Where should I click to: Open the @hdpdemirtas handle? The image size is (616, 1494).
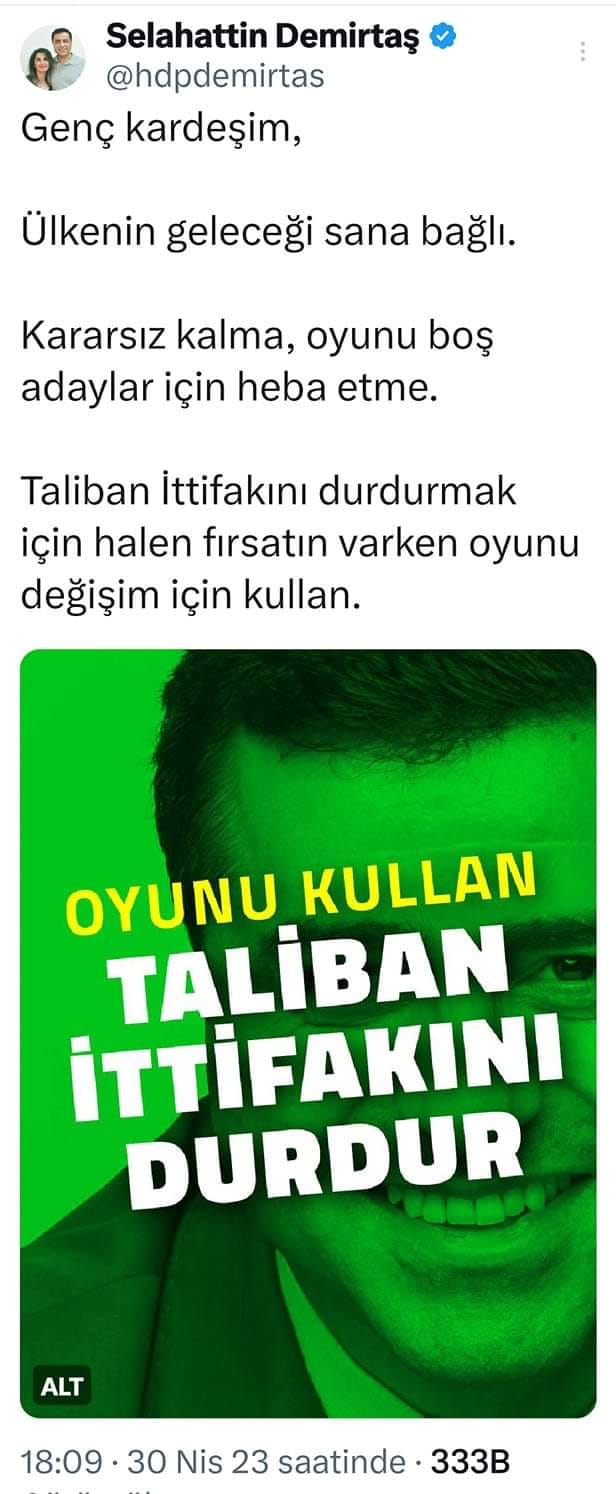point(215,76)
